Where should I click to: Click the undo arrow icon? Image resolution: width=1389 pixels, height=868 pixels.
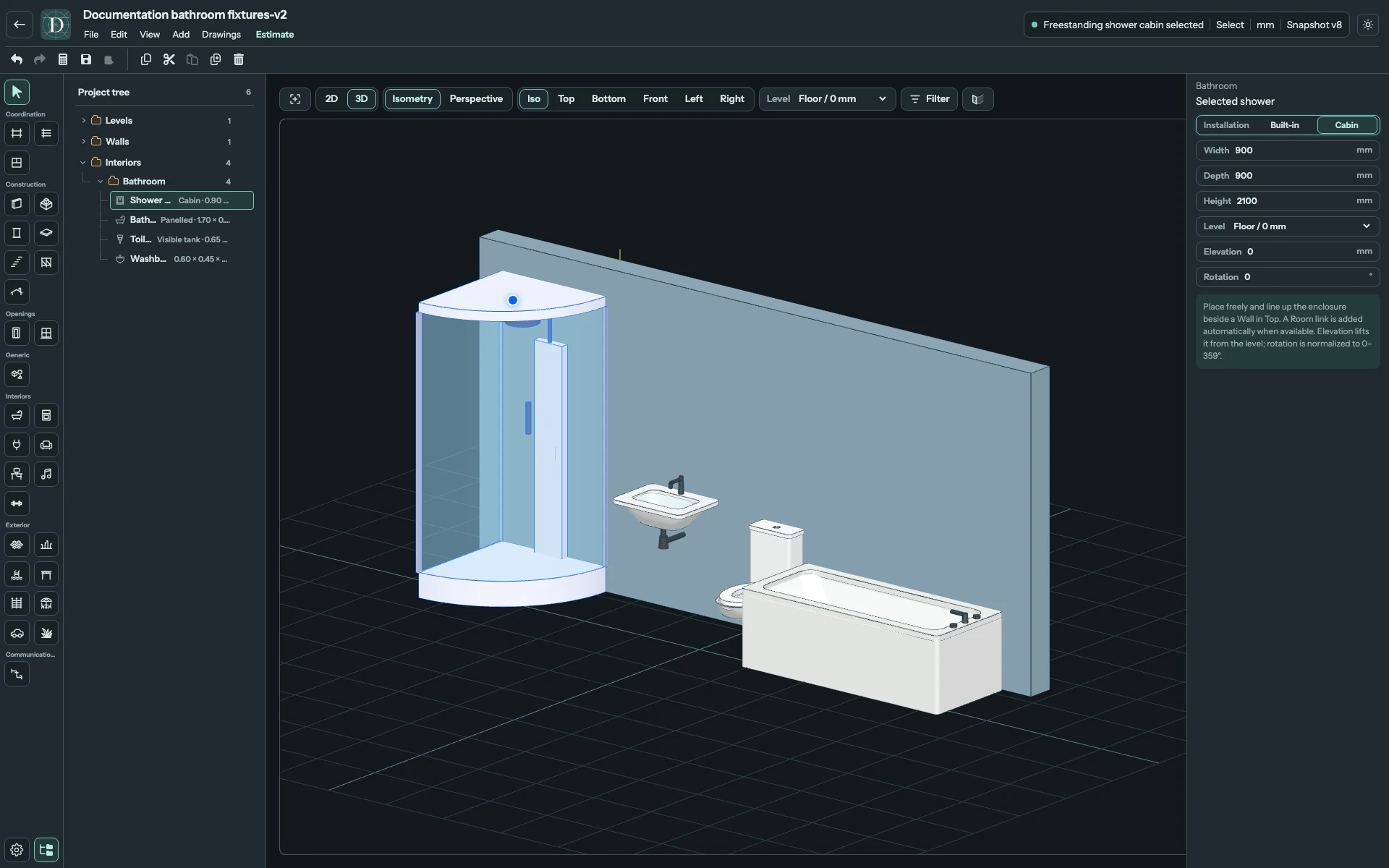tap(17, 59)
